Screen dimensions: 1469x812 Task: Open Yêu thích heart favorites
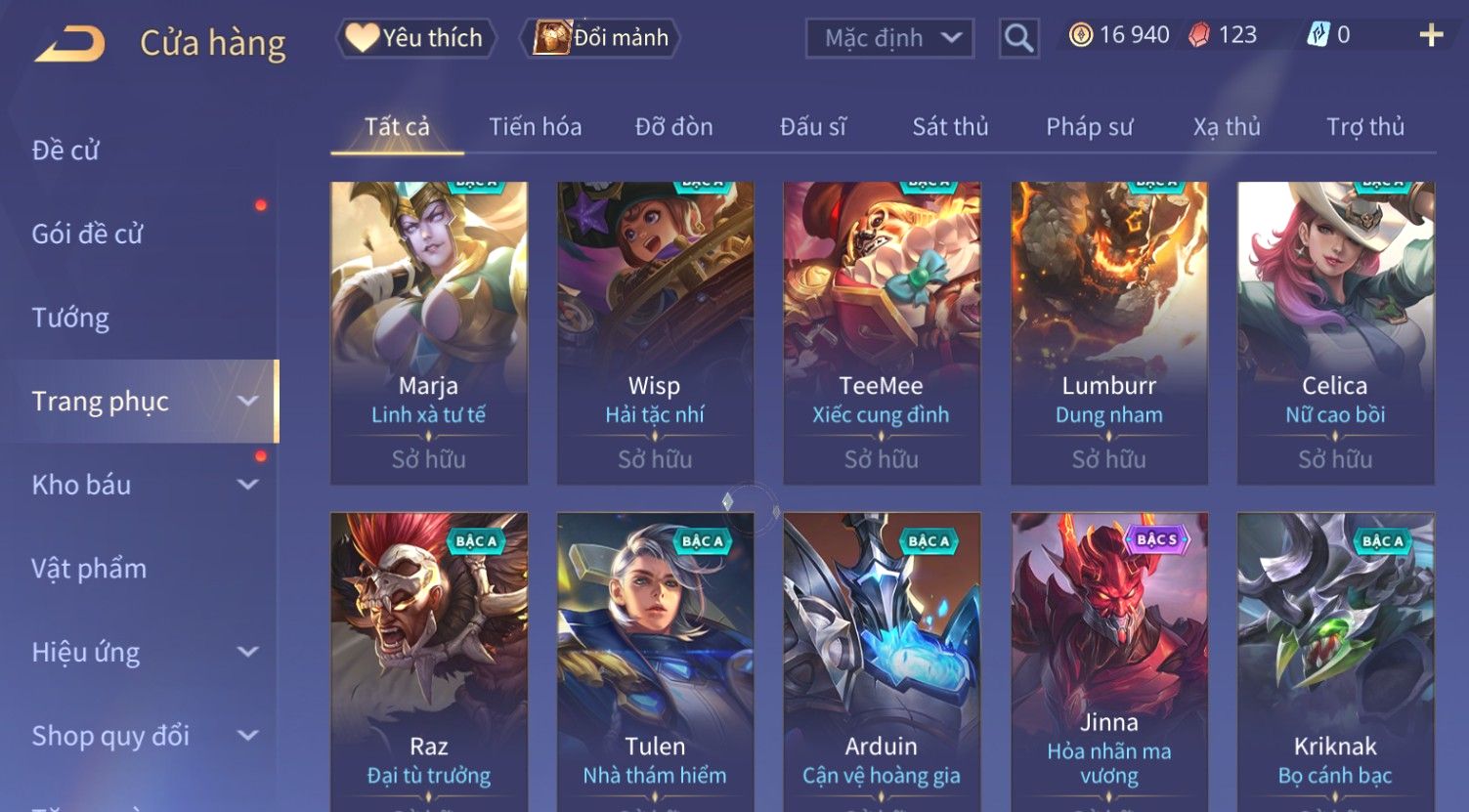pyautogui.click(x=416, y=38)
